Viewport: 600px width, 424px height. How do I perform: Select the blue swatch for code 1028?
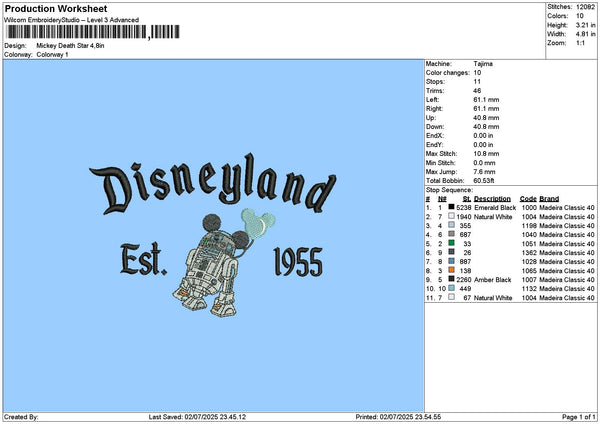[x=452, y=261]
